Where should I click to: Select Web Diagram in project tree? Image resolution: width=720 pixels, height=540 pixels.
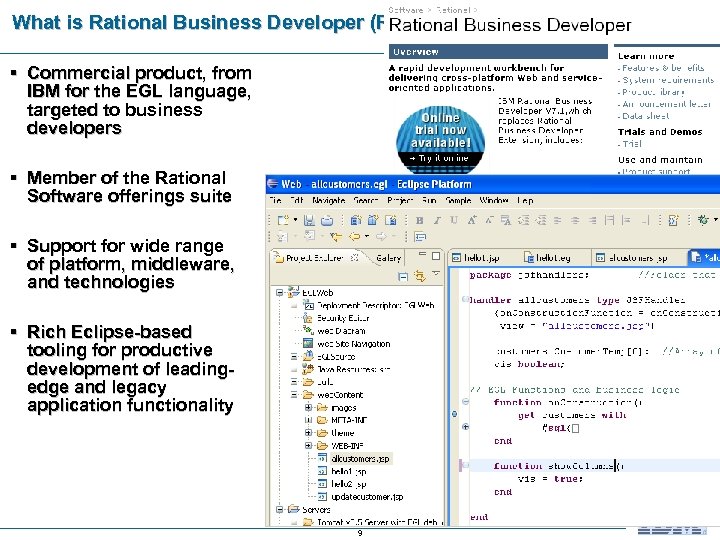341,331
